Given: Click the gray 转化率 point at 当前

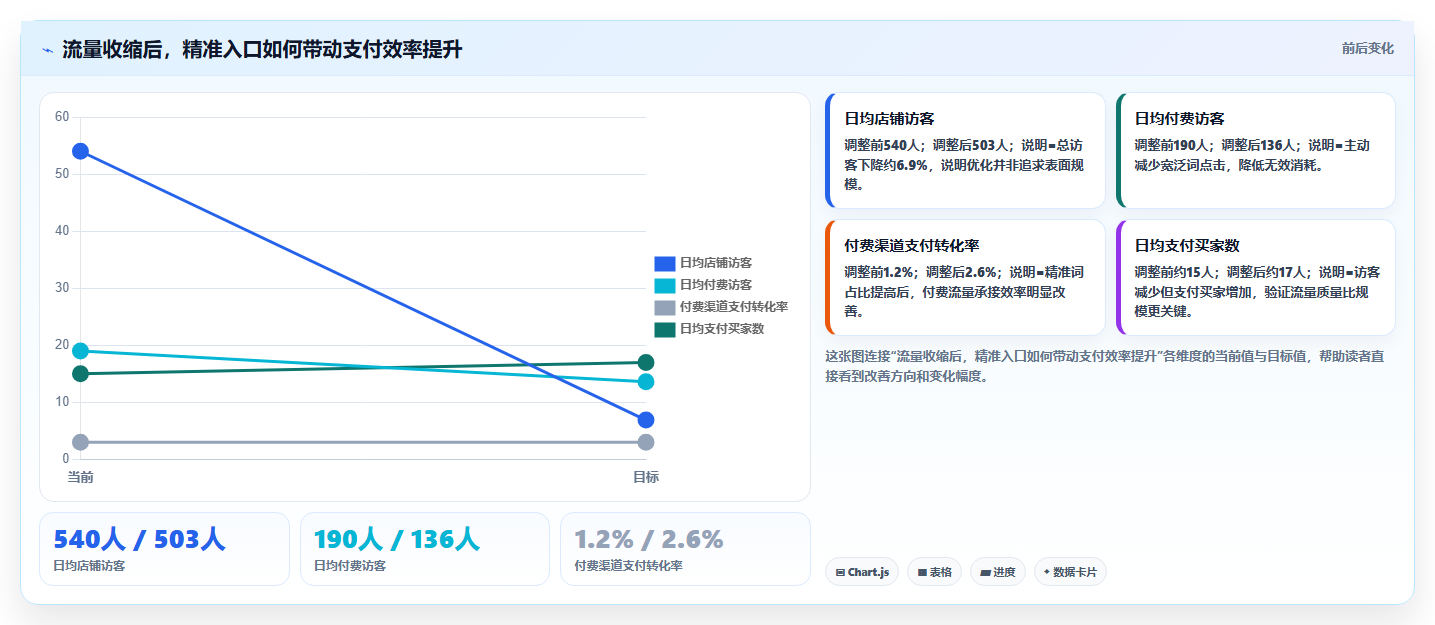Looking at the screenshot, I should [80, 442].
